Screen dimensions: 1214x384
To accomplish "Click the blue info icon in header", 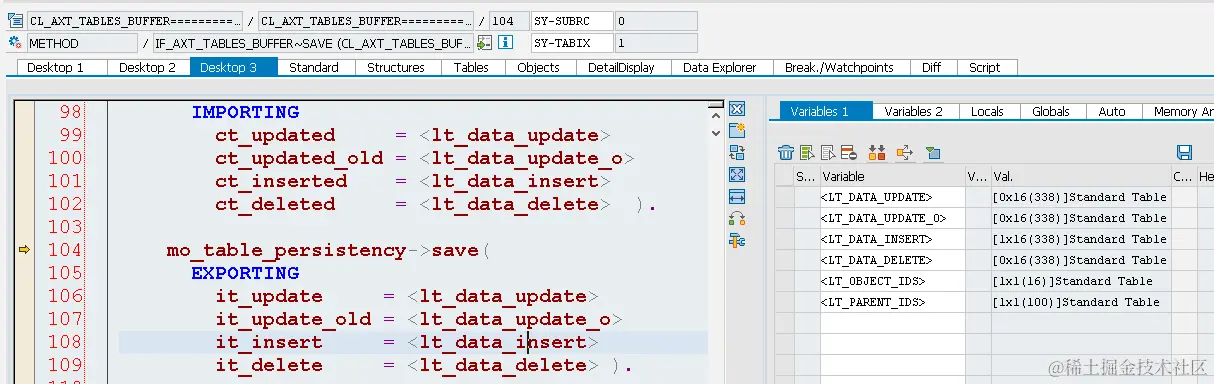I will pos(506,43).
